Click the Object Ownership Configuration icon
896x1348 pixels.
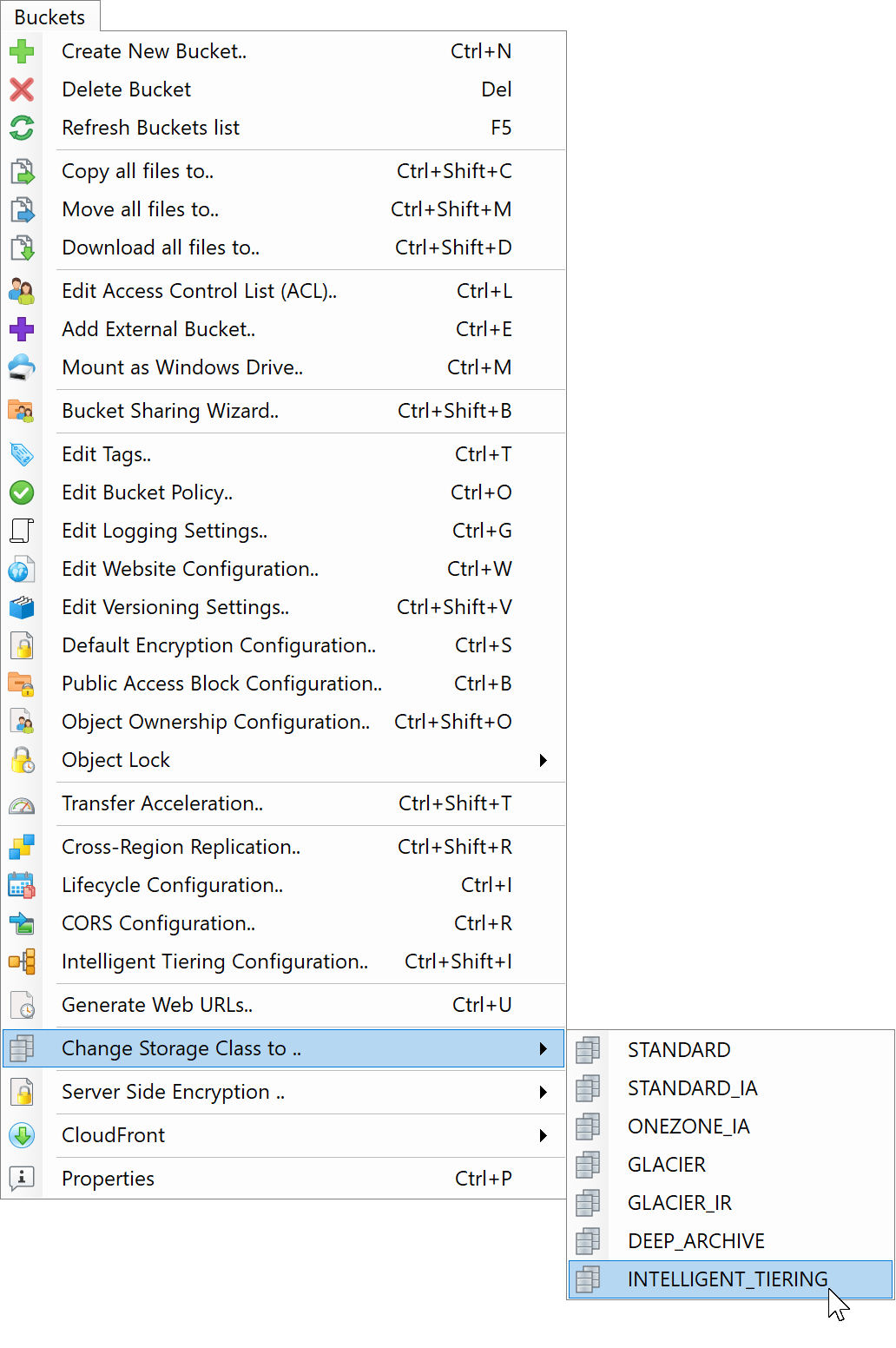[22, 722]
